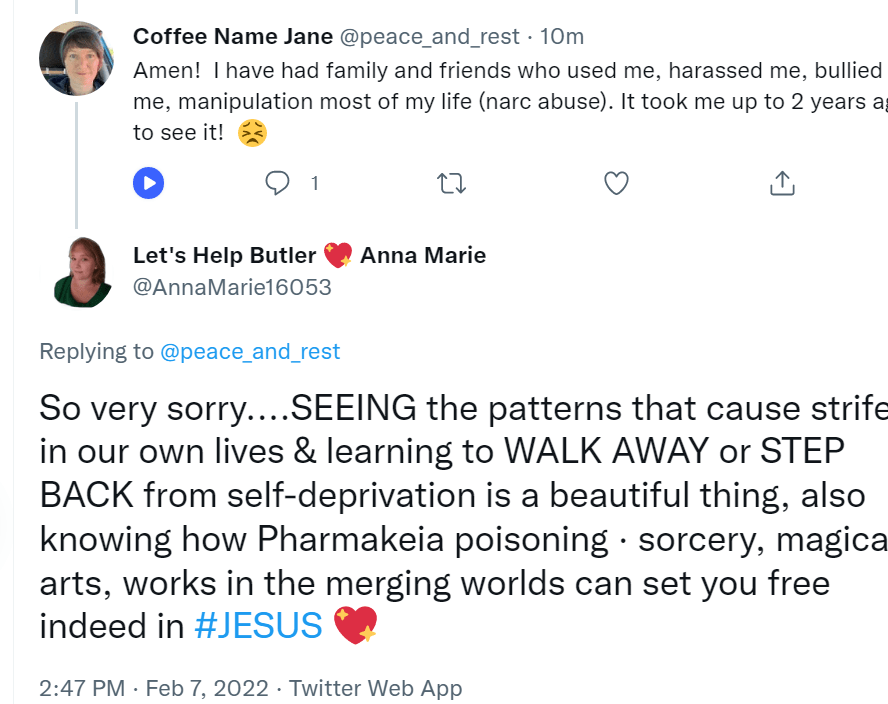Click the persevering face emoji in Jane's tweet
This screenshot has width=888, height=704.
pos(253,133)
